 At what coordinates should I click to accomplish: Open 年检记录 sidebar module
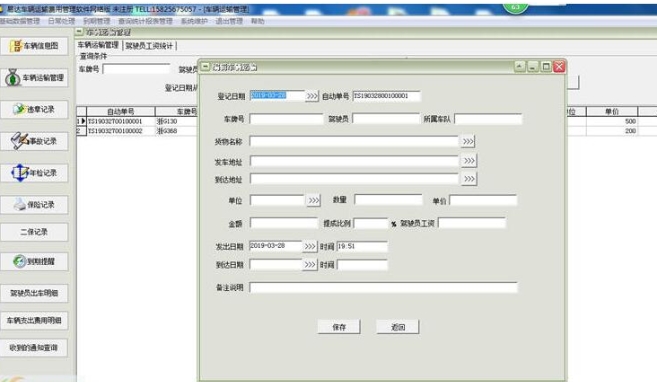point(34,173)
